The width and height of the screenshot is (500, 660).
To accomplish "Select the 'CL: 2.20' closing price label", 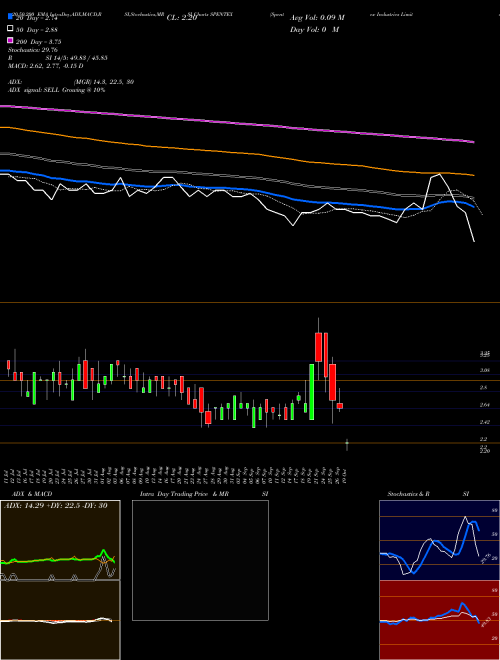I will [182, 18].
